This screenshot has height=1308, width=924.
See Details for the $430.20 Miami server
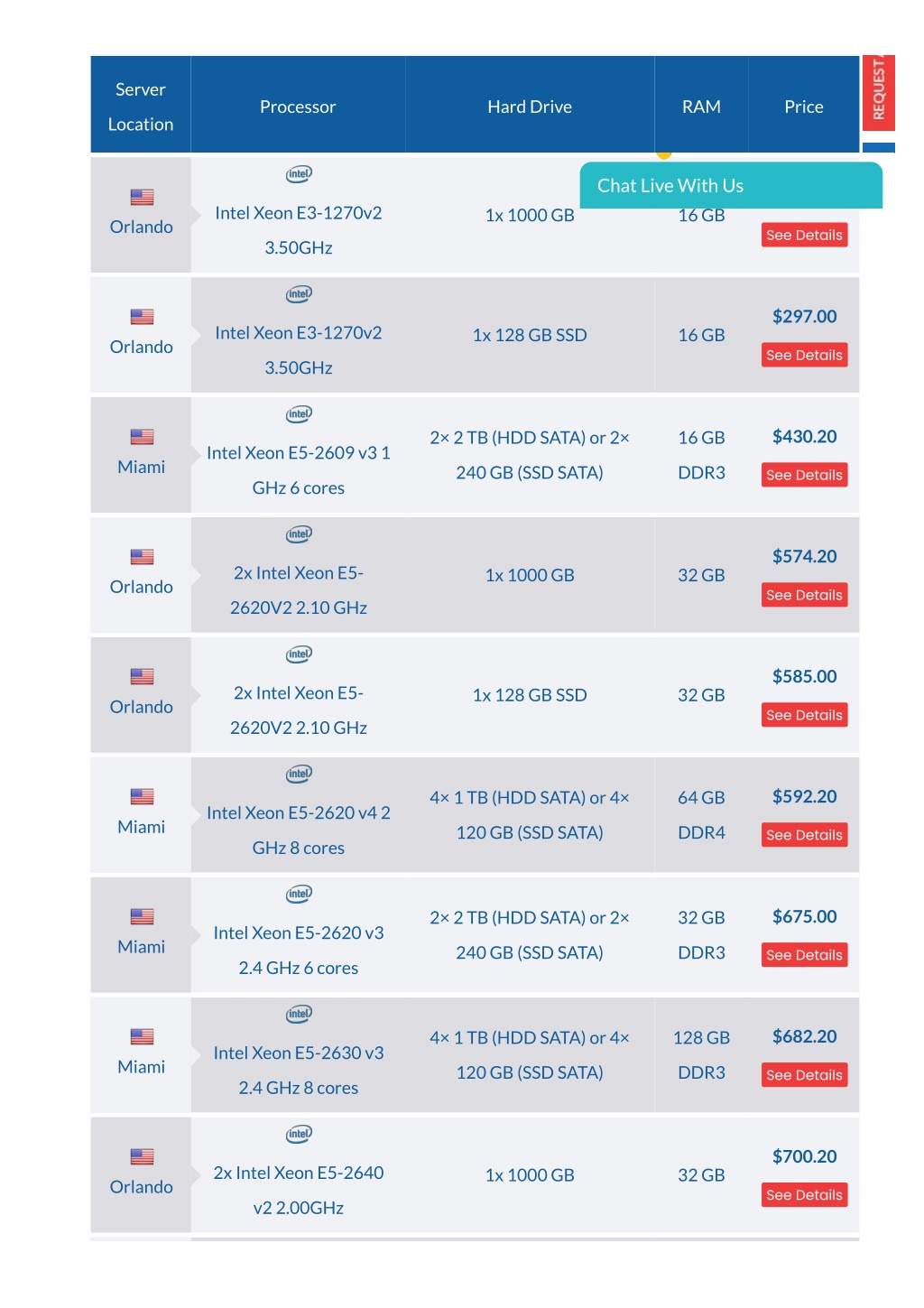coord(804,475)
